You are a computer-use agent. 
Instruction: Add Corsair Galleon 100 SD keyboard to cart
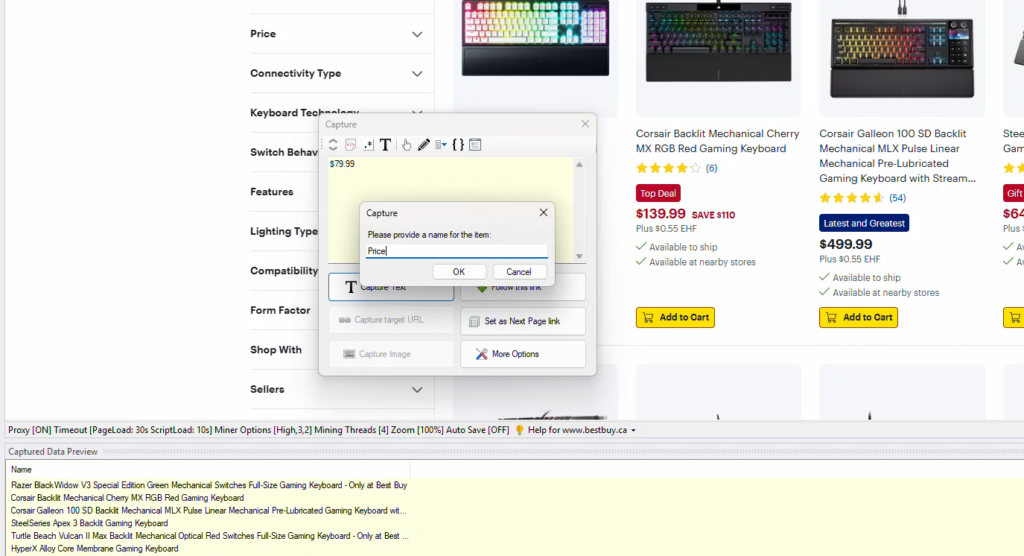tap(859, 318)
